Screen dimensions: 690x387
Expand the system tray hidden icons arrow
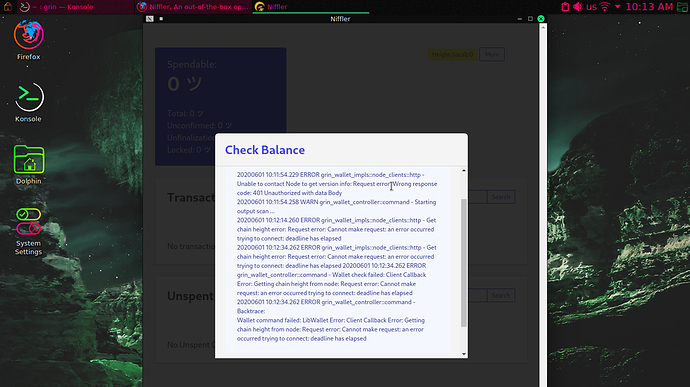point(617,7)
